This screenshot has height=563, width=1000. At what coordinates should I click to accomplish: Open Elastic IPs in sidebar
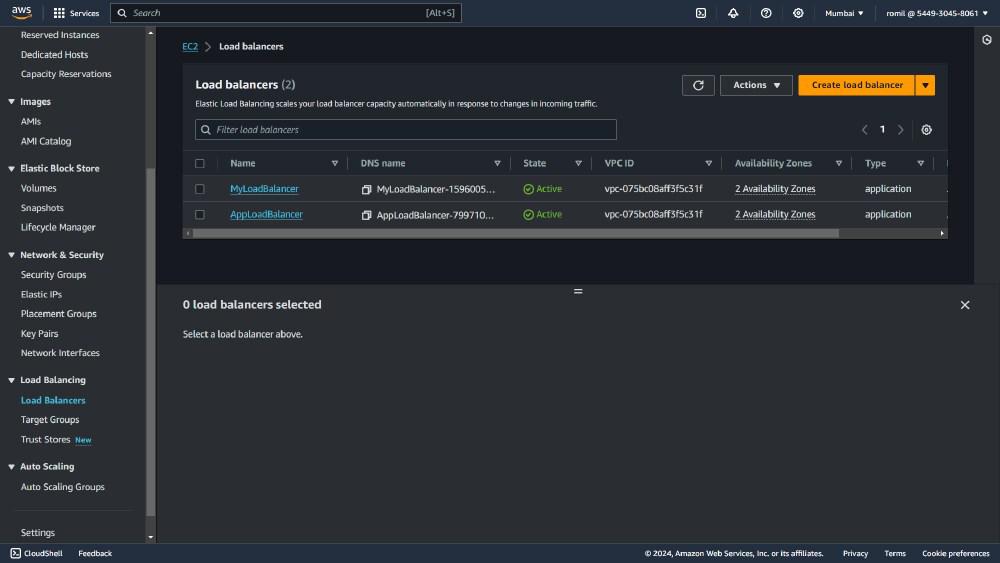(41, 295)
